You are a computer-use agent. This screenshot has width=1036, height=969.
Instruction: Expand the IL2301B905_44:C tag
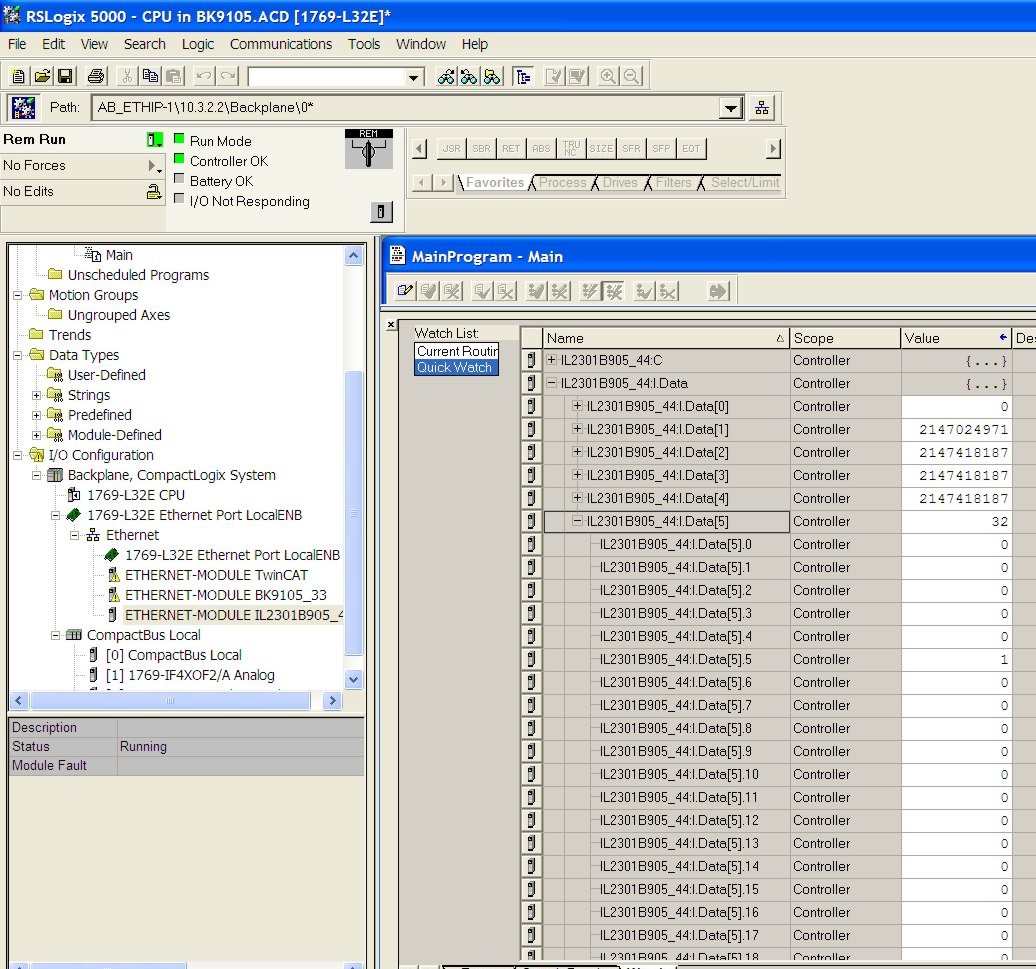pyautogui.click(x=552, y=360)
